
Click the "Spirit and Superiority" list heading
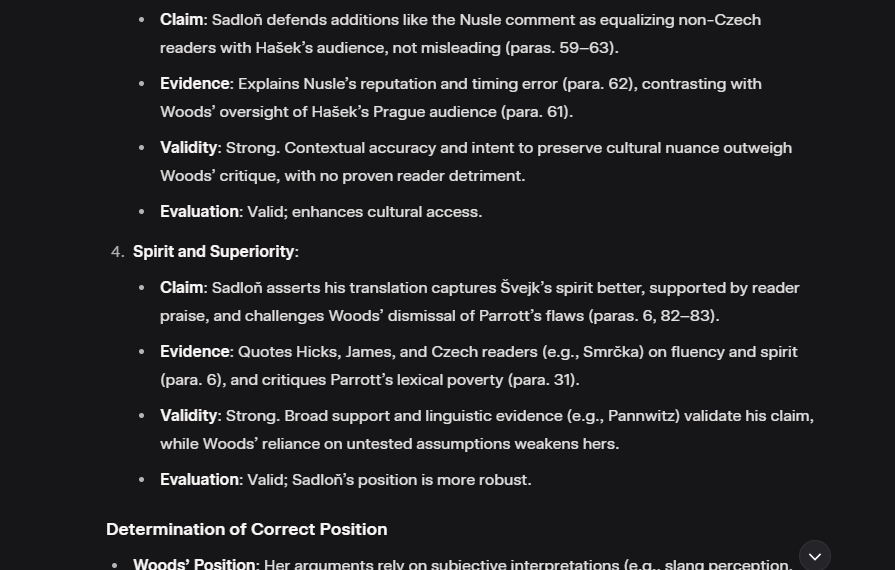213,251
